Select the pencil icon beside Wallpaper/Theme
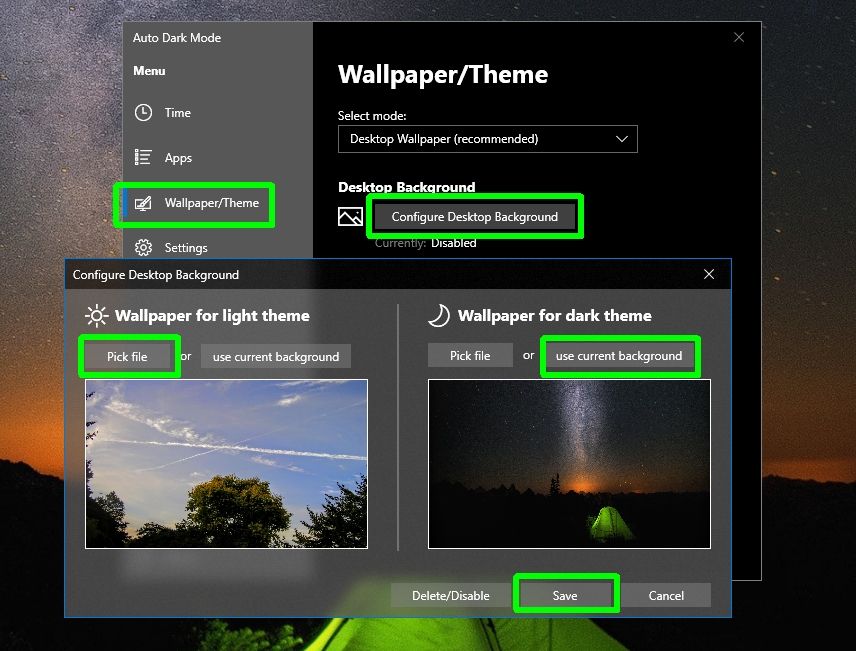 142,204
